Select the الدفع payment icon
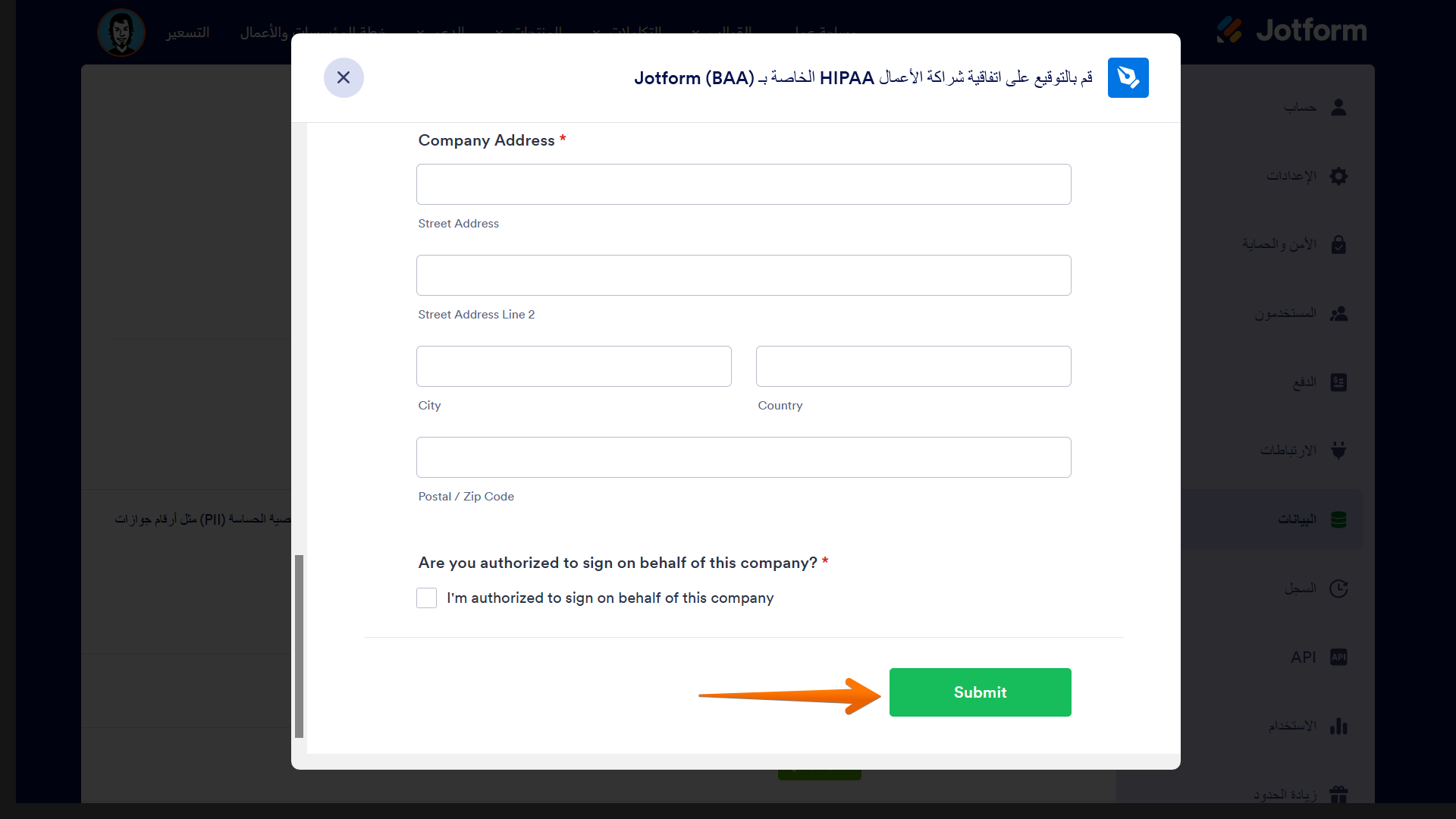This screenshot has width=1456, height=819. click(1338, 382)
